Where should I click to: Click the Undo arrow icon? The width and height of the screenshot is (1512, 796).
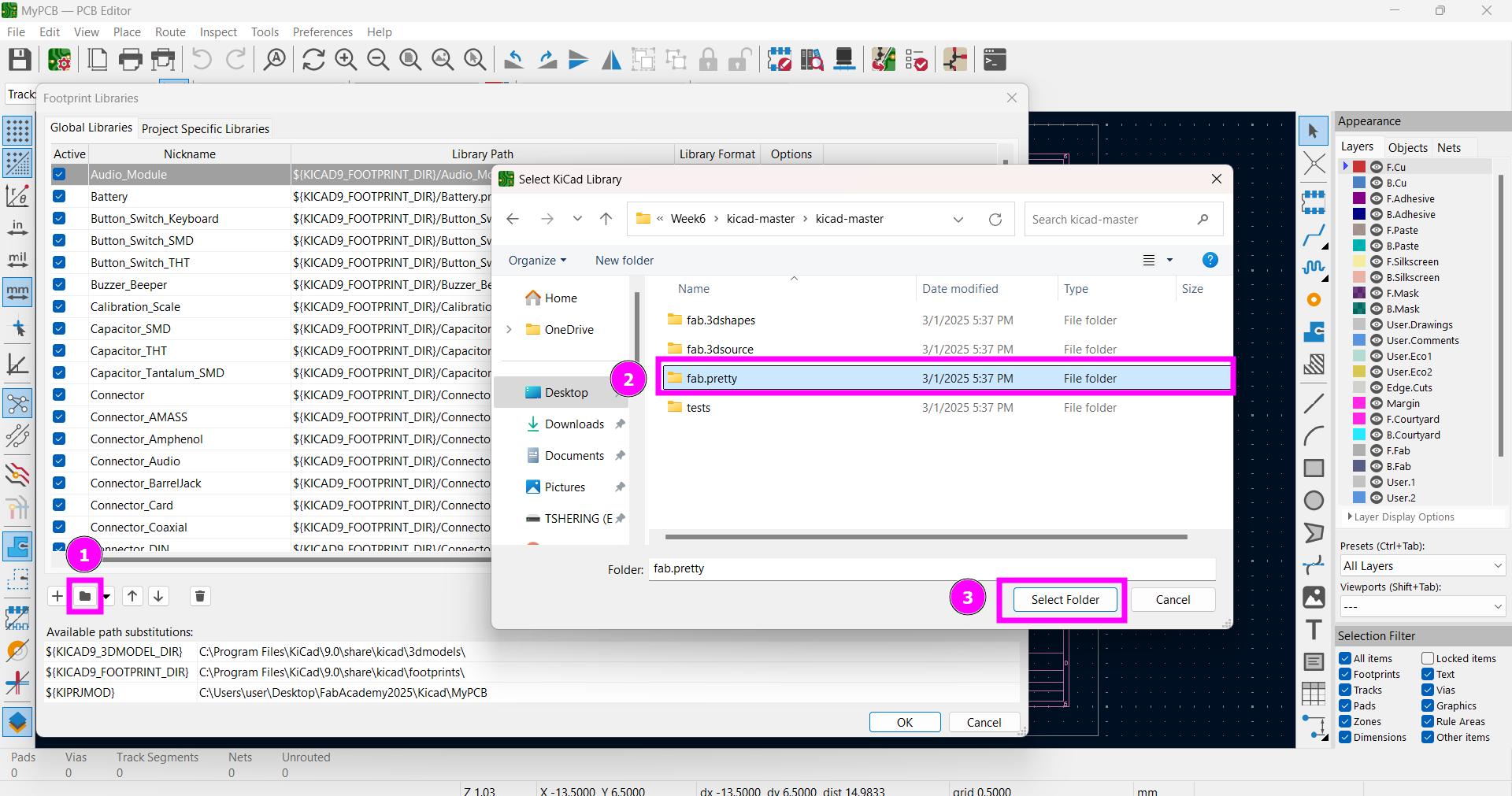(202, 60)
